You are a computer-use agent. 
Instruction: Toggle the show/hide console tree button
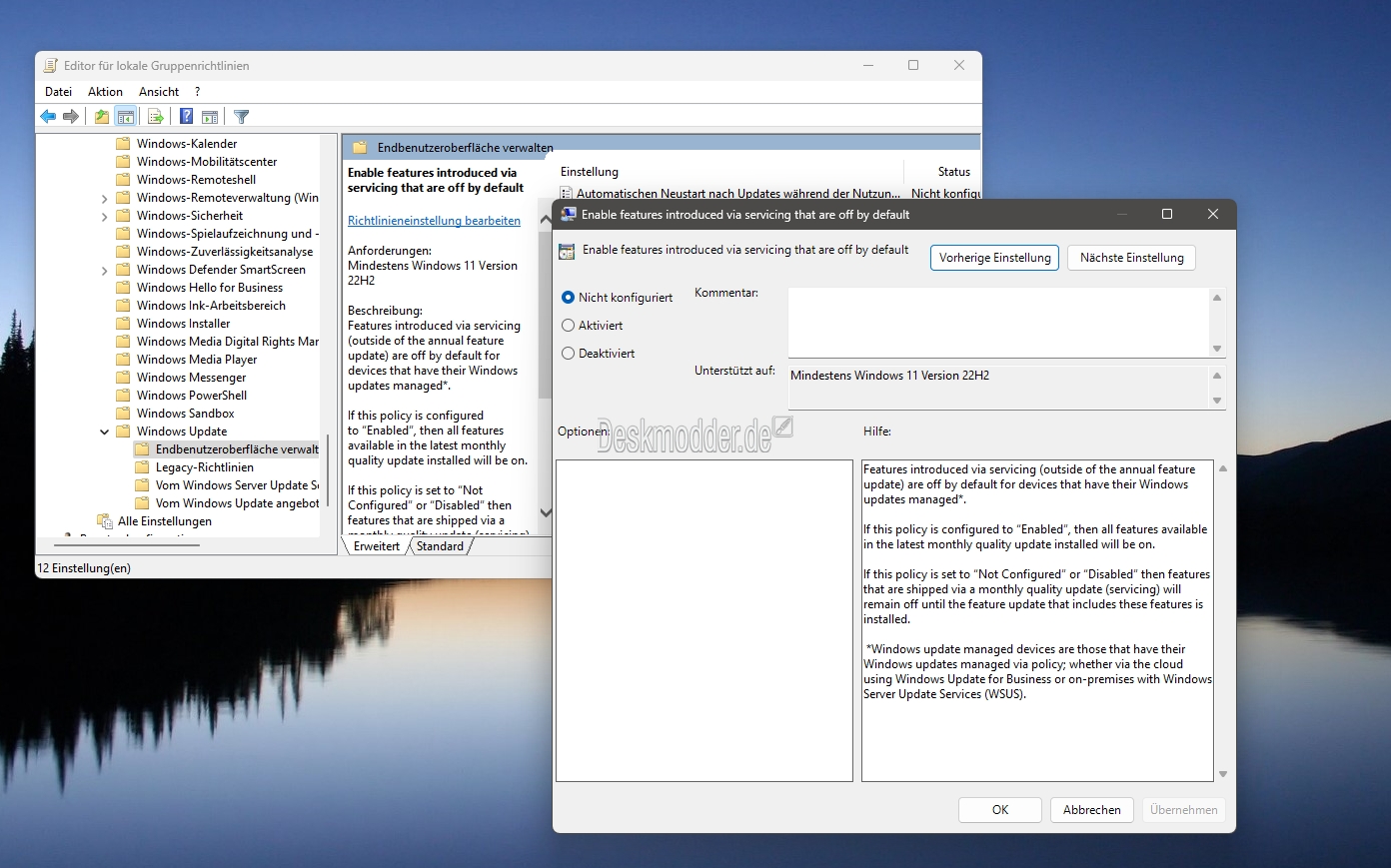coord(126,117)
